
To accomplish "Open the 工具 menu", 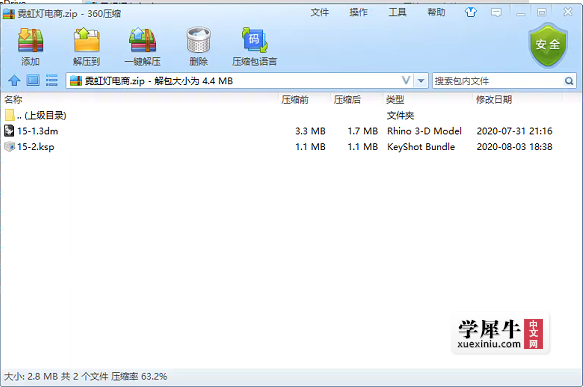I will tap(397, 12).
